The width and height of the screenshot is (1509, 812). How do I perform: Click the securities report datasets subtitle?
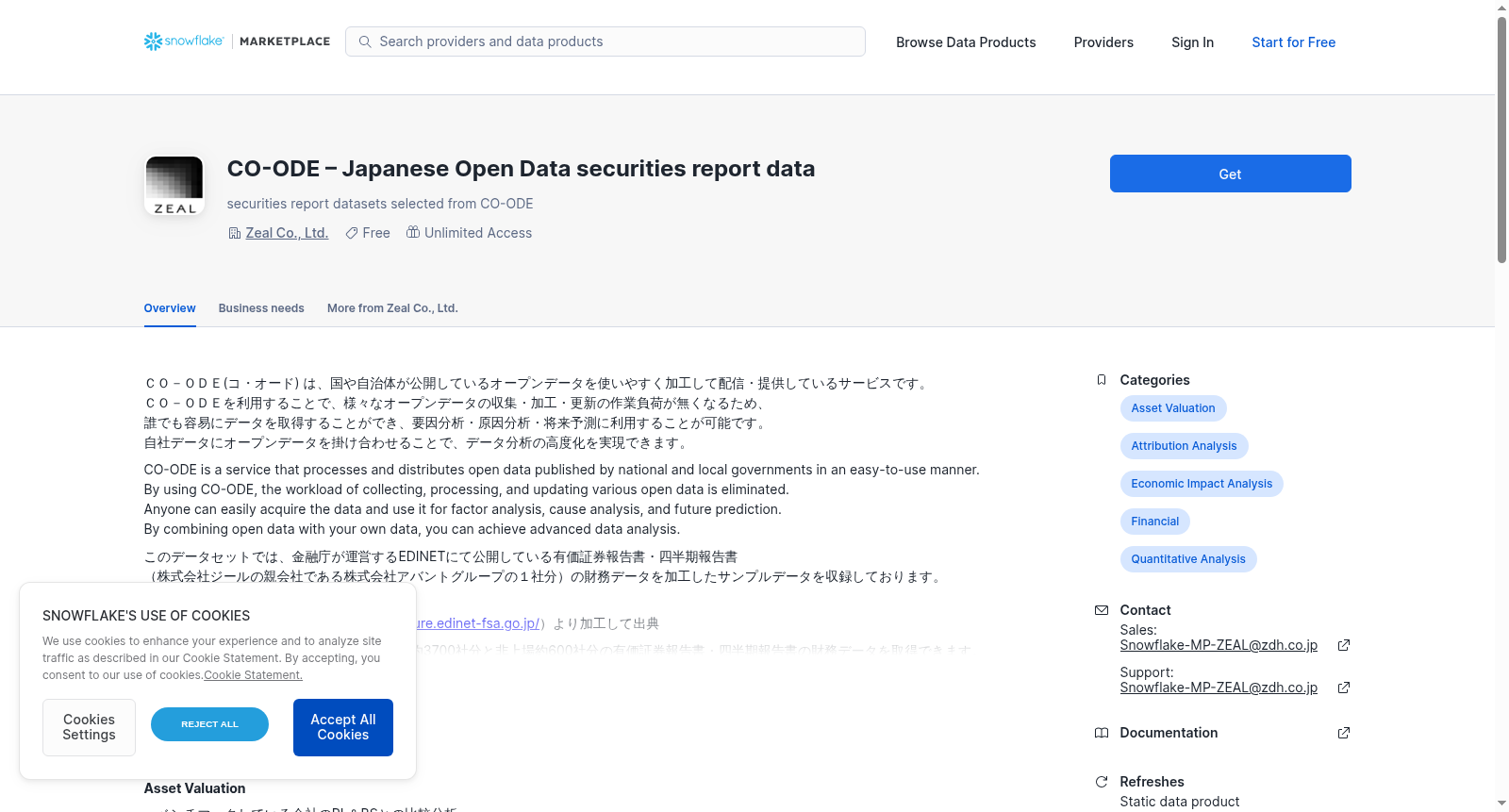380,204
